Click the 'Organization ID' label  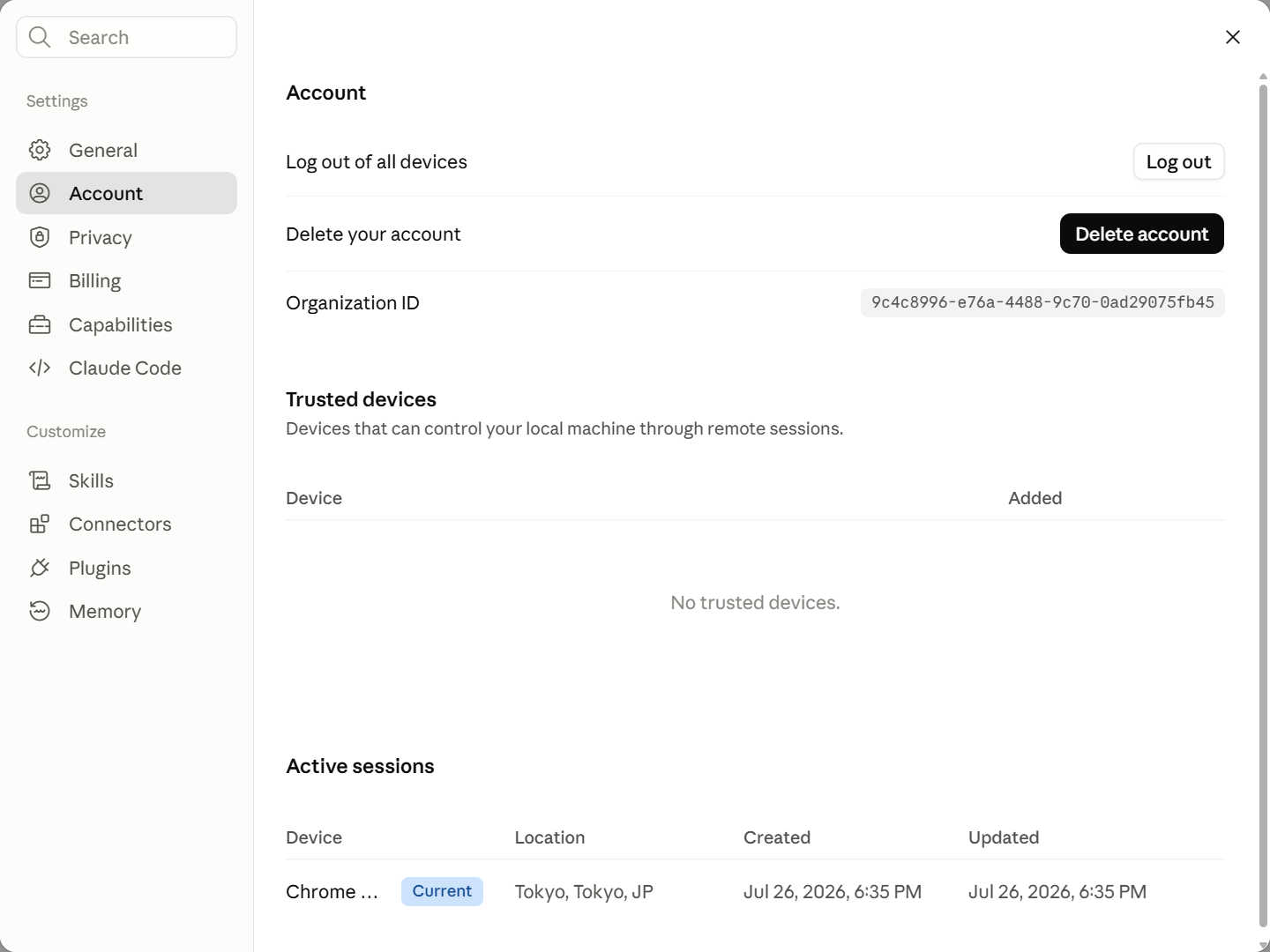(x=353, y=302)
